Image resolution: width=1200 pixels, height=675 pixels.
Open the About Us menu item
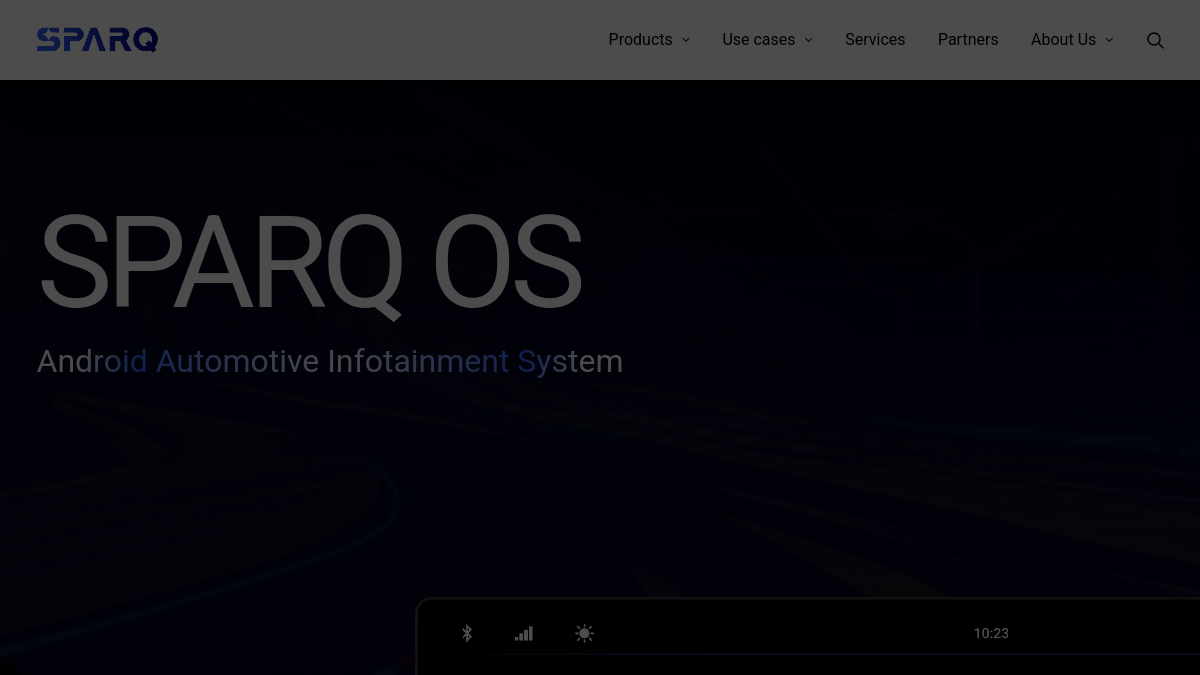tap(1063, 40)
